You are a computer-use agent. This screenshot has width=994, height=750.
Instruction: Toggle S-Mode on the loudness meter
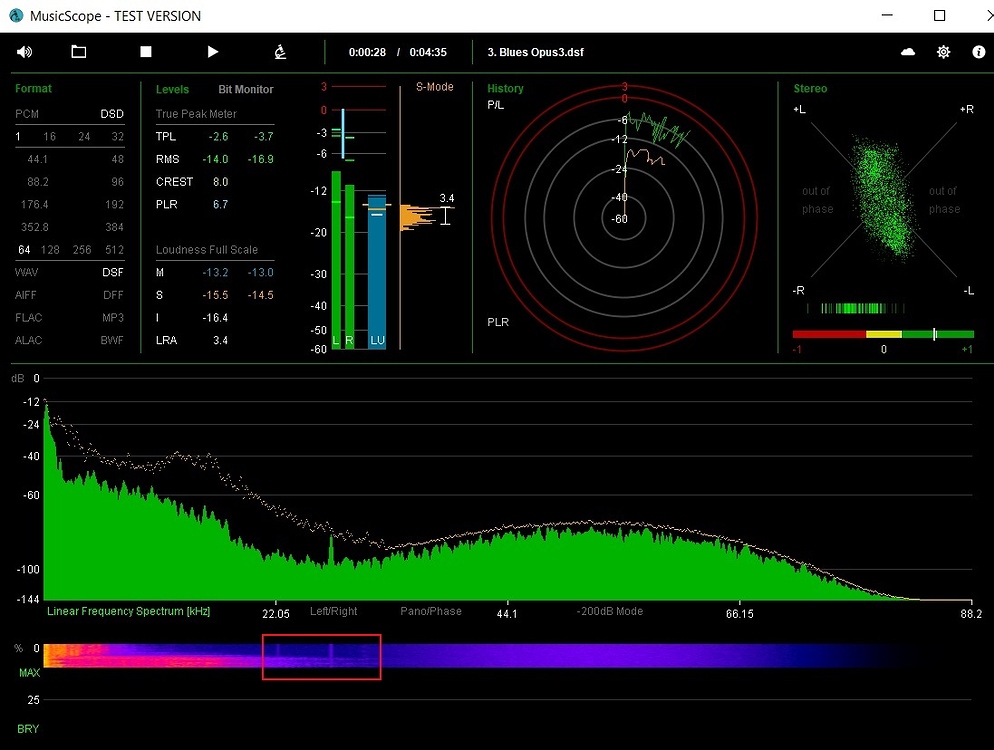[434, 87]
